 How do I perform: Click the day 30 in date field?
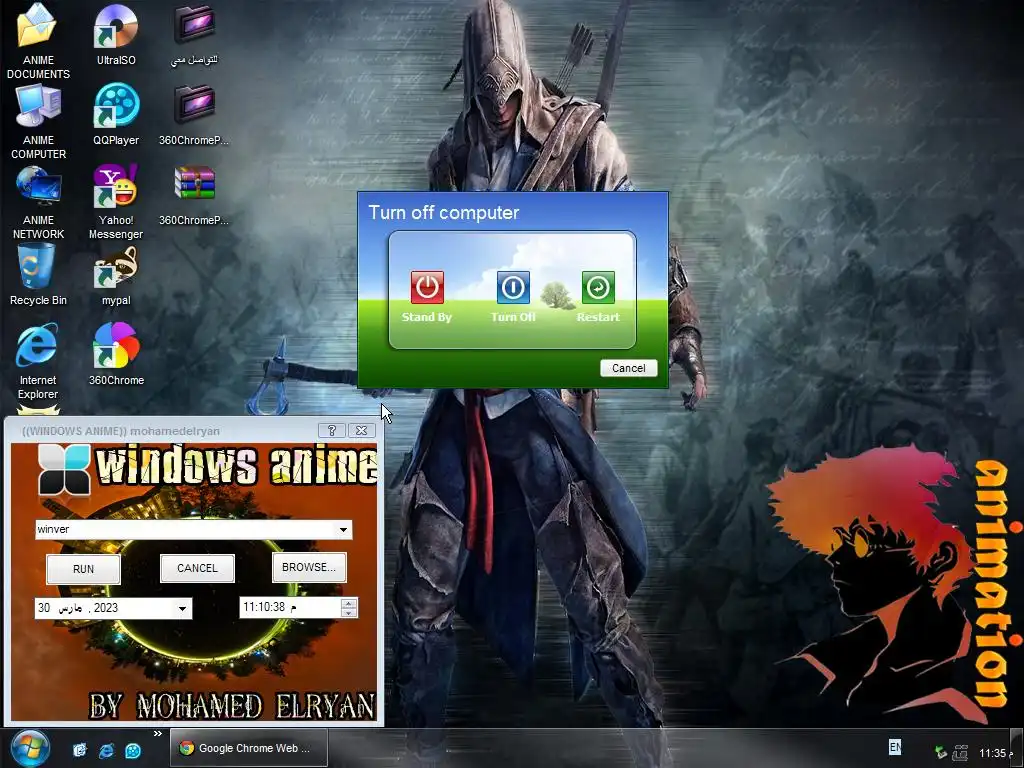coord(44,608)
